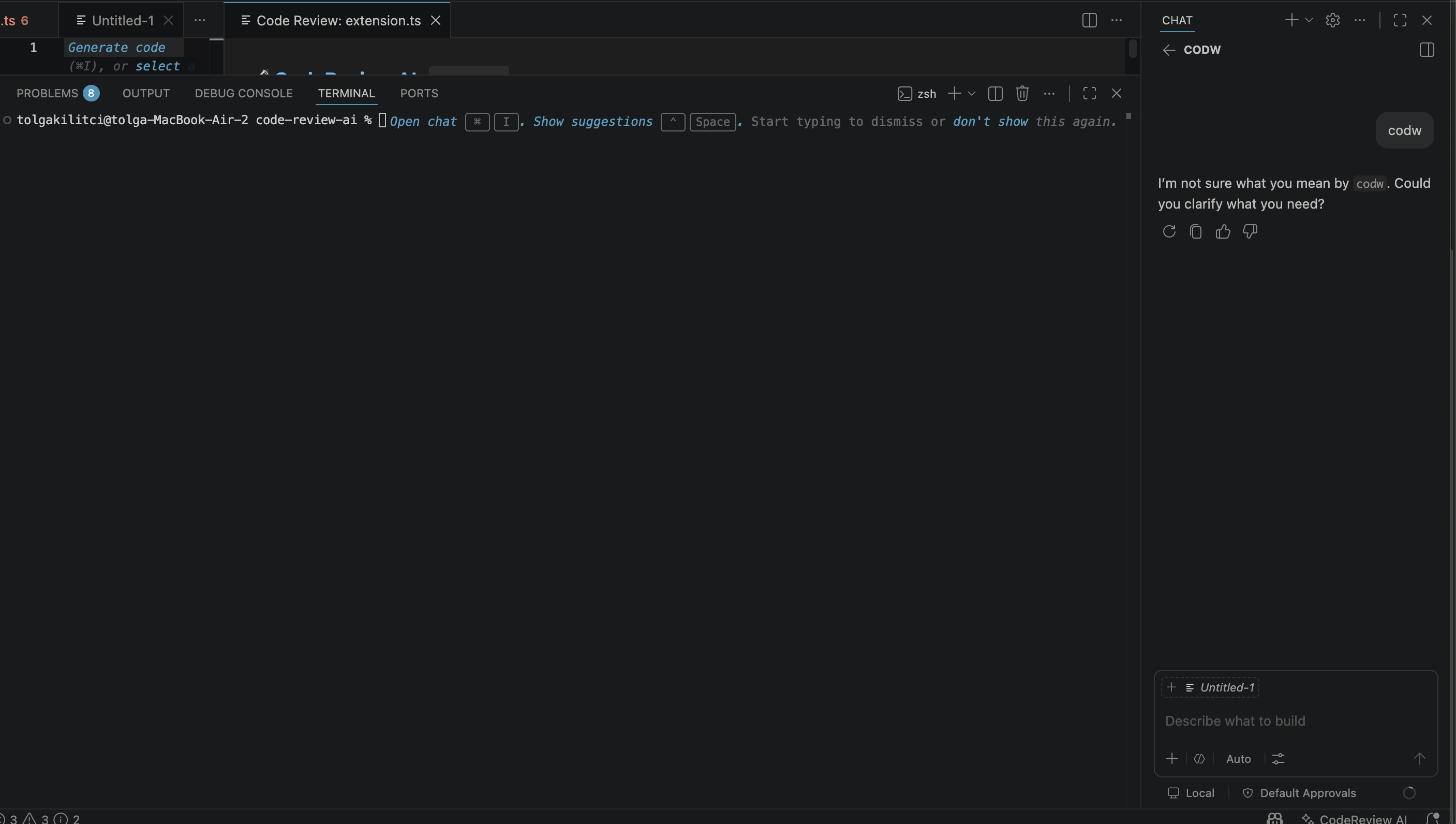Maximize the terminal panel size
The width and height of the screenshot is (1456, 824).
(1090, 93)
